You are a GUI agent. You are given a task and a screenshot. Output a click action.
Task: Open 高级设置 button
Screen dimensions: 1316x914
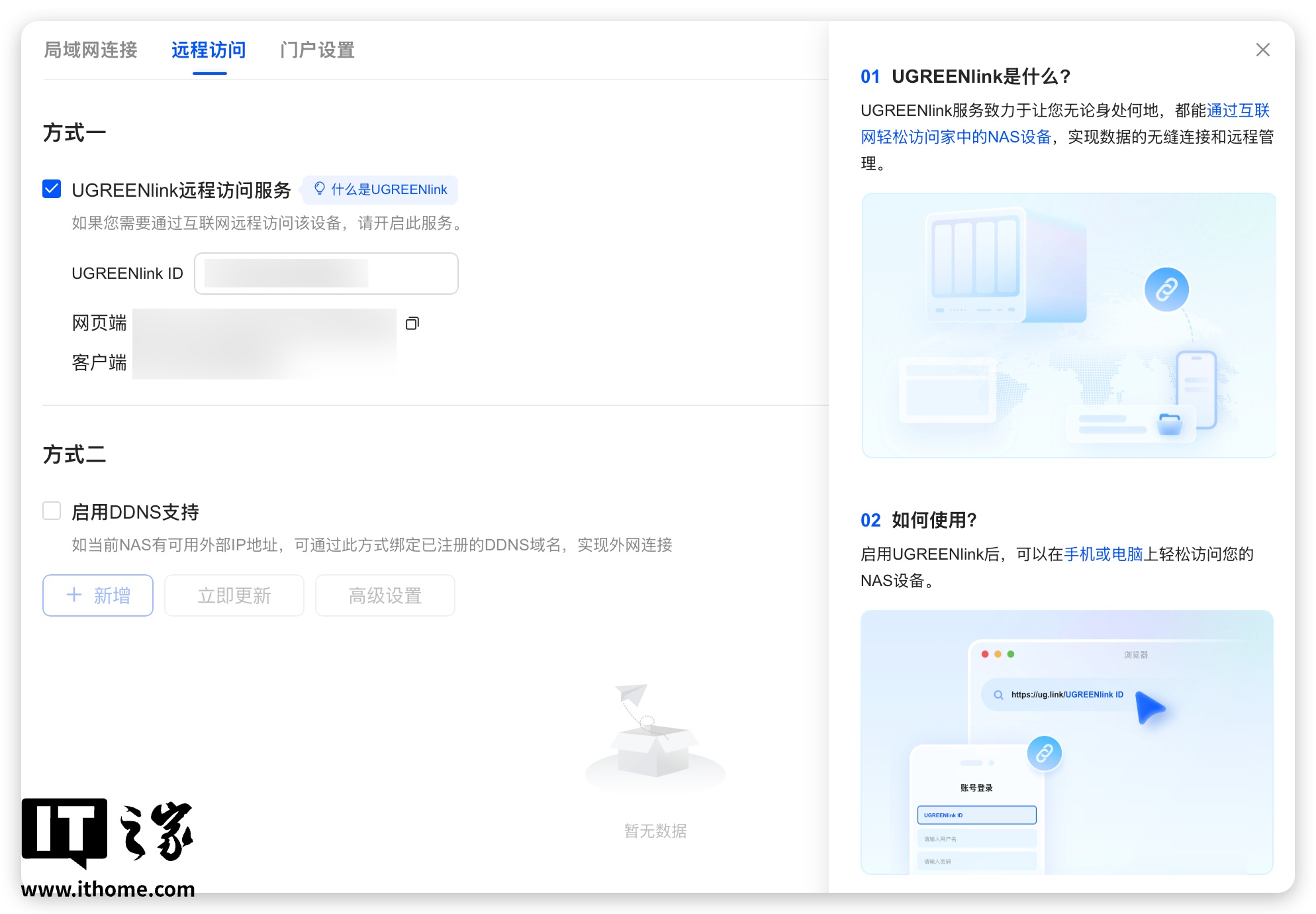385,595
